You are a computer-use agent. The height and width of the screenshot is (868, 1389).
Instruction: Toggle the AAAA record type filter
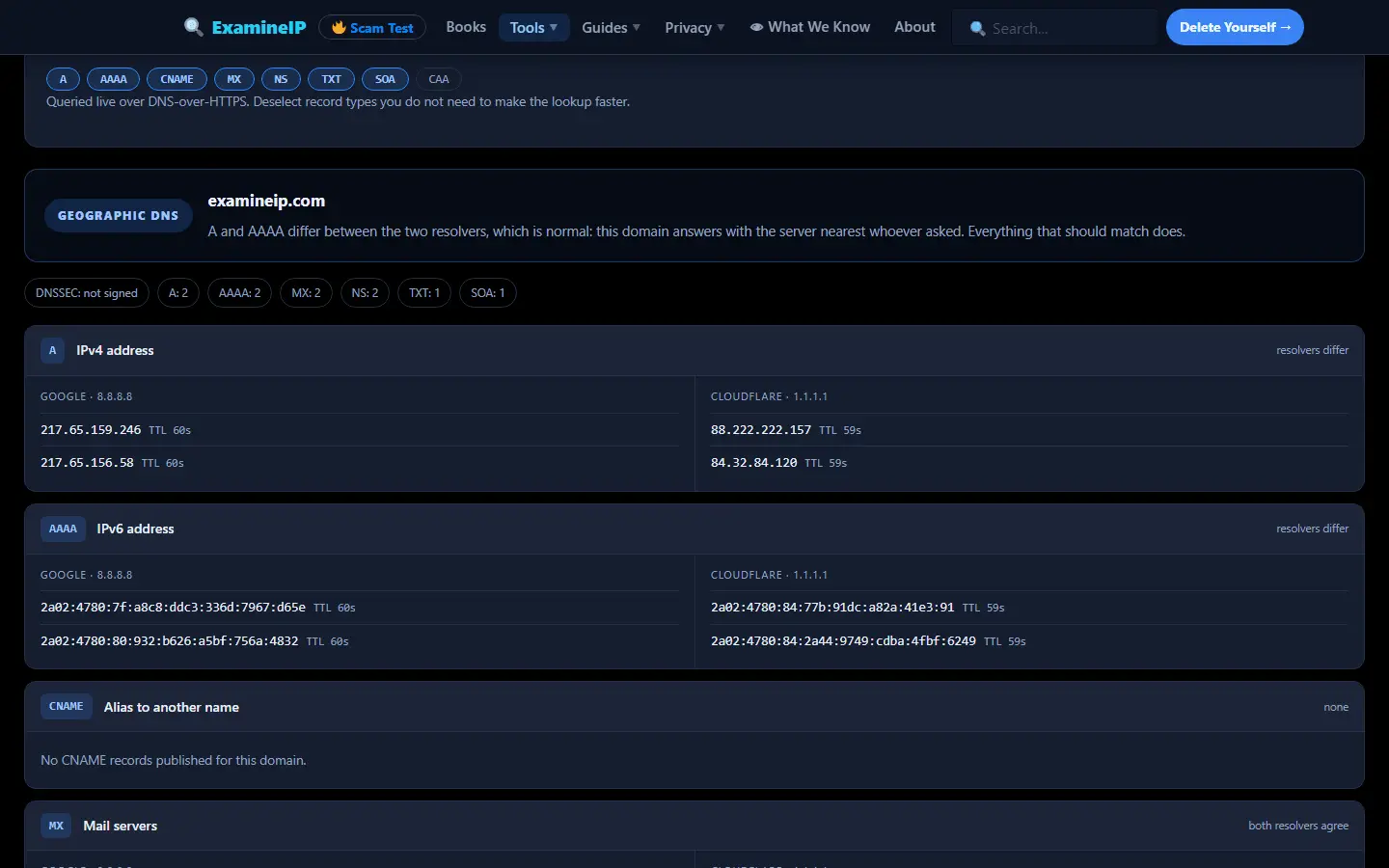pos(114,79)
